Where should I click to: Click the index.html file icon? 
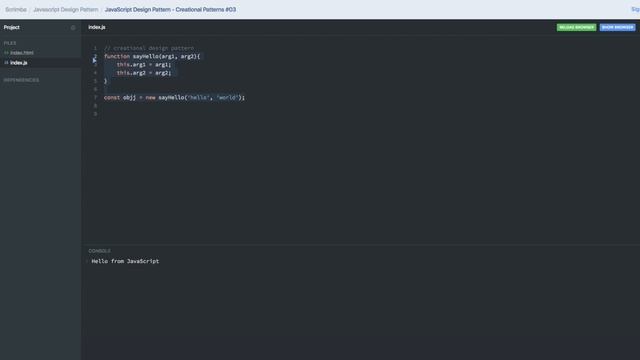tap(6, 53)
